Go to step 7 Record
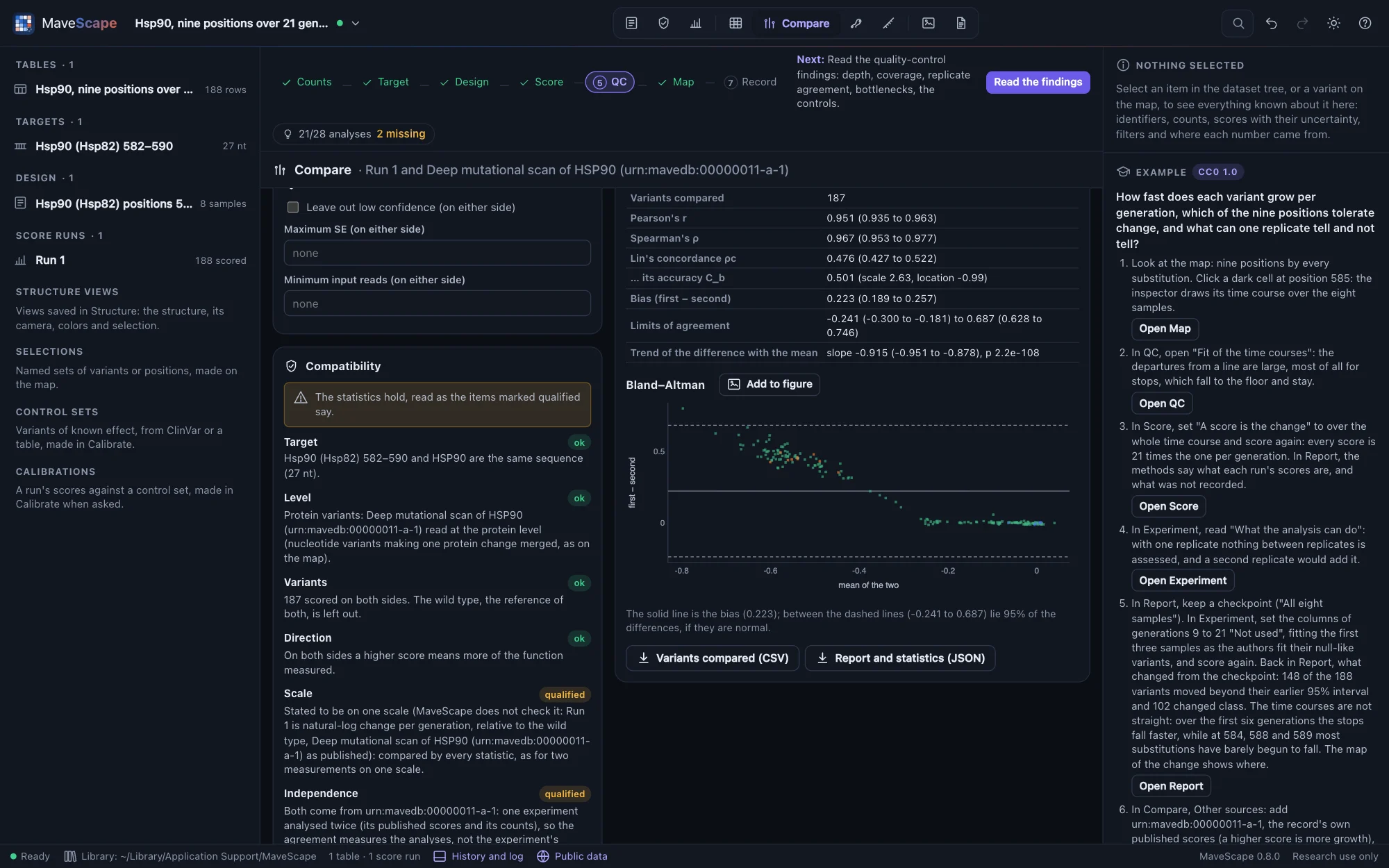This screenshot has height=868, width=1389. pyautogui.click(x=750, y=82)
